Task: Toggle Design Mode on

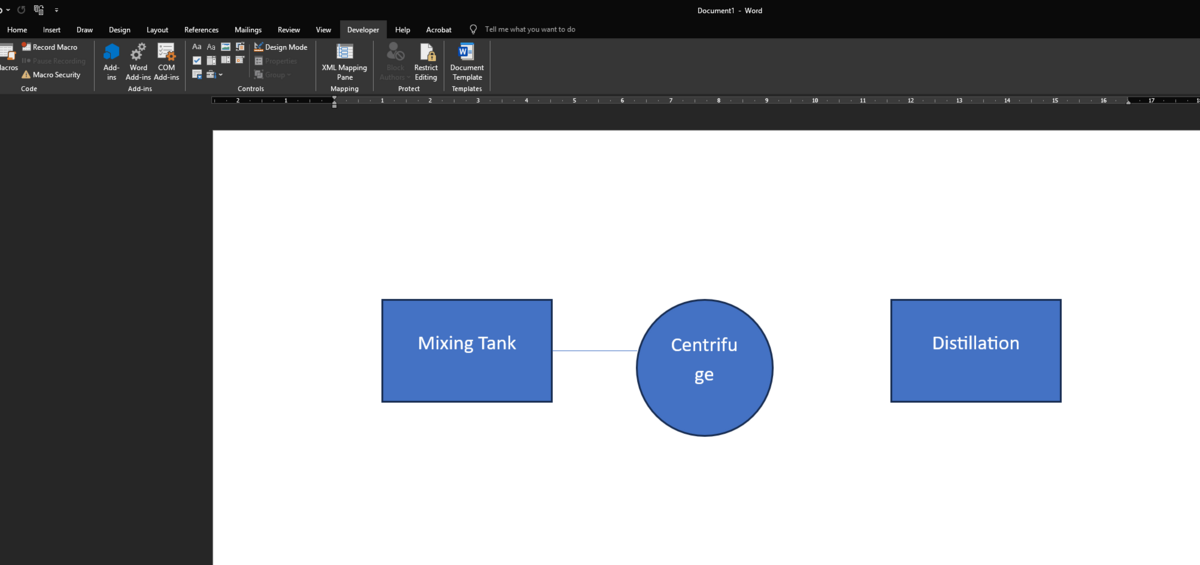Action: [280, 47]
